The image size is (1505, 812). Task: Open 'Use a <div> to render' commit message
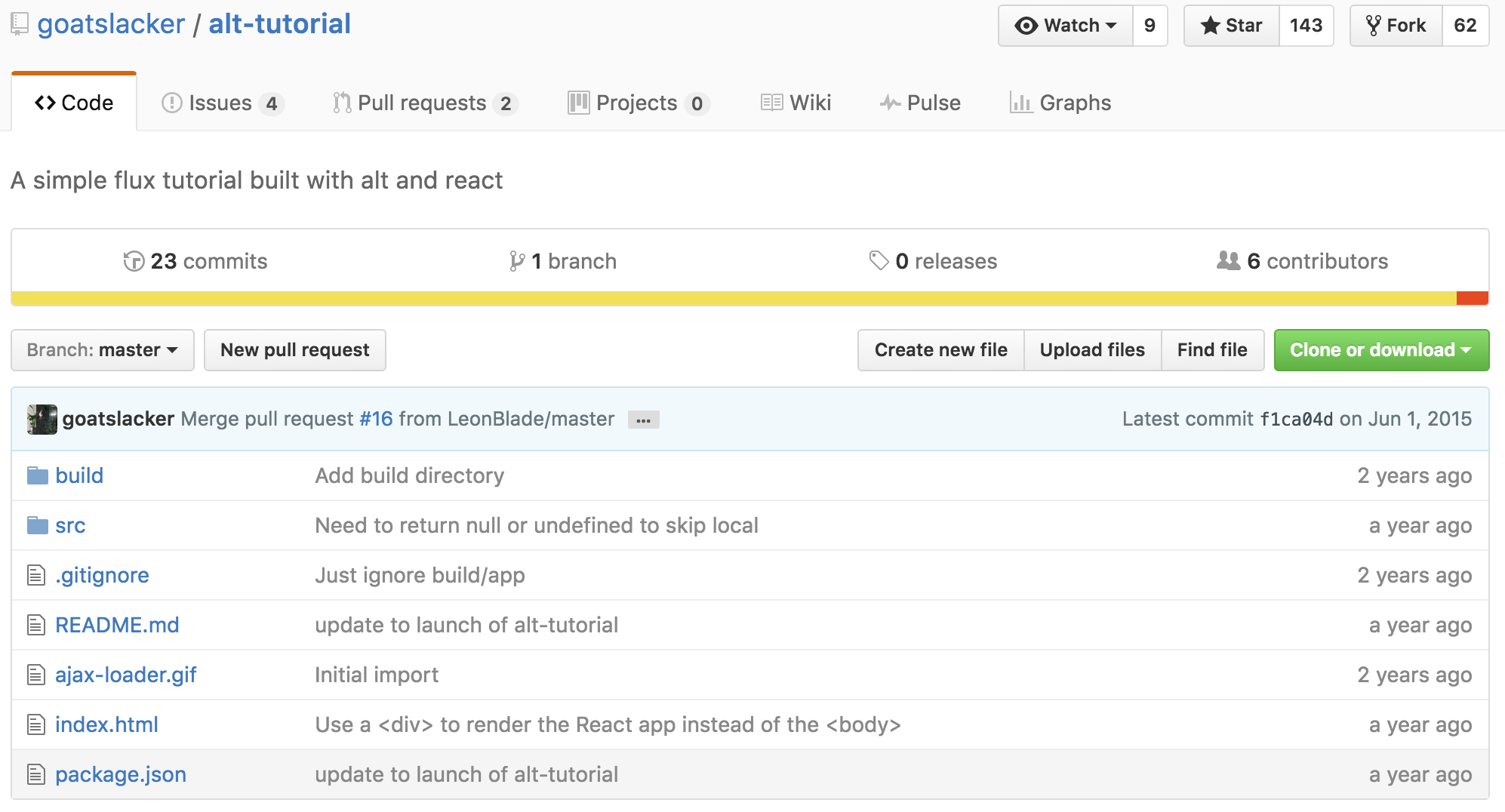tap(608, 724)
